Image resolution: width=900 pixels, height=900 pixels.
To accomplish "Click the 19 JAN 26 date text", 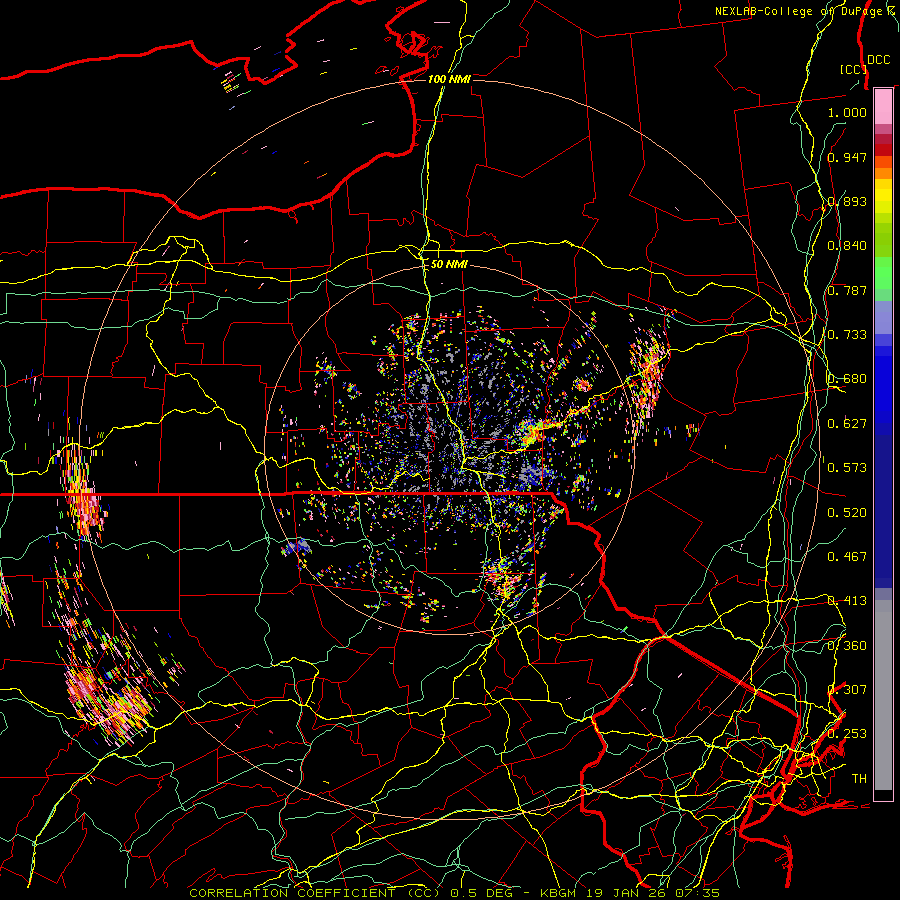I will tap(626, 893).
